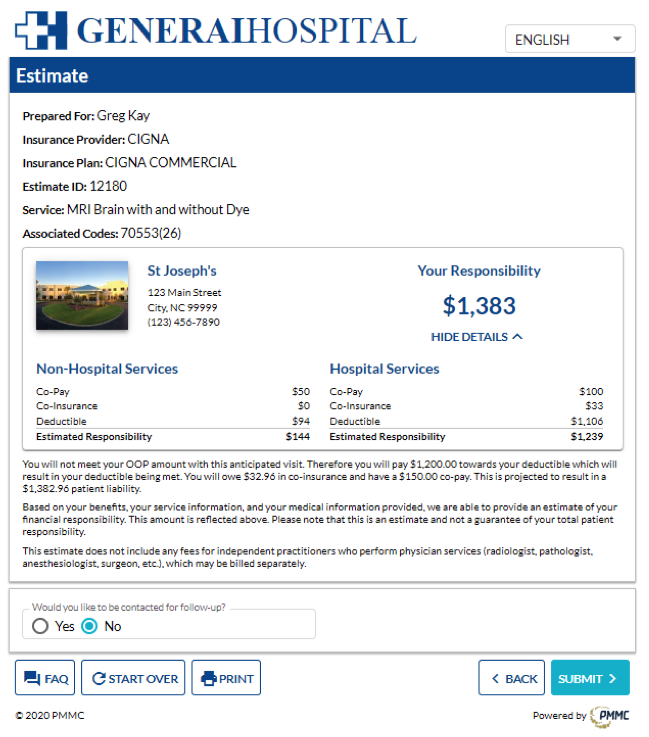Open the English language dropdown
The width and height of the screenshot is (649, 737).
(x=570, y=39)
